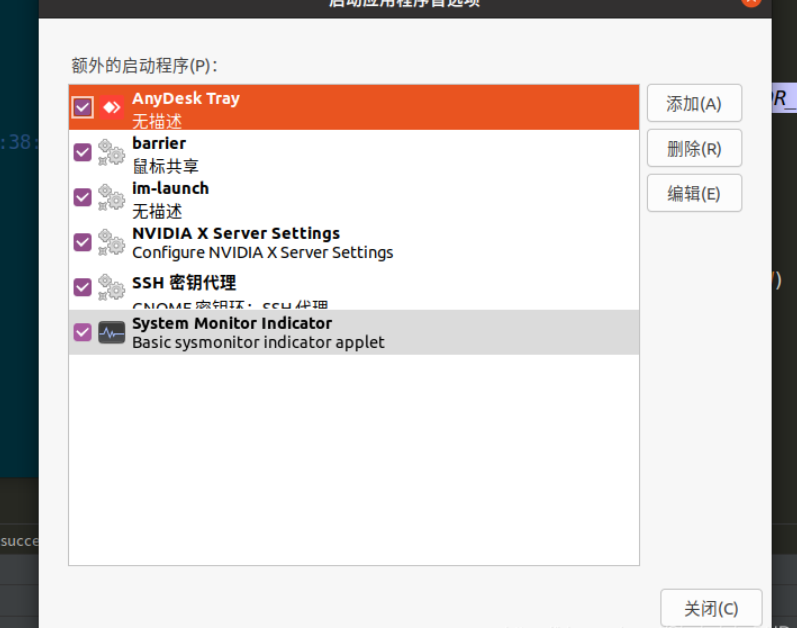The image size is (797, 628).
Task: Click the 删除(R) remove button
Action: pos(694,148)
